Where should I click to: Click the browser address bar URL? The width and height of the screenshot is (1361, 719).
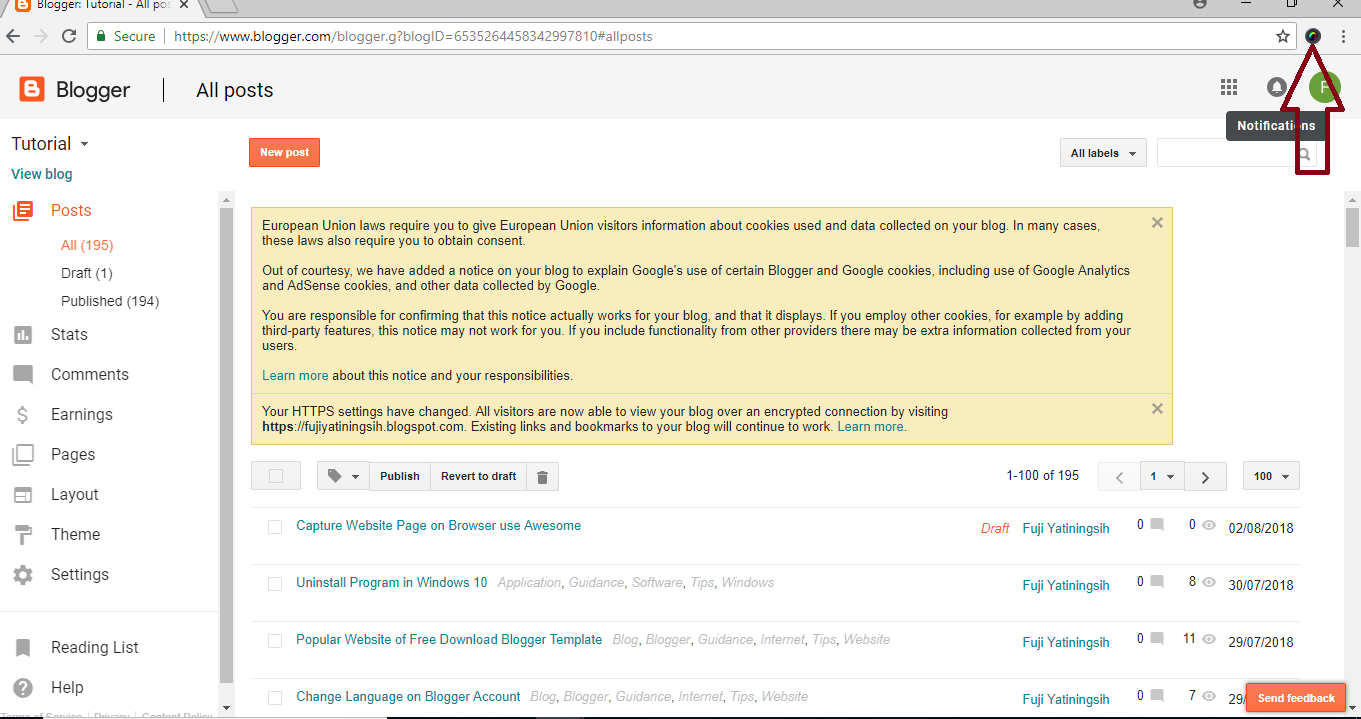(412, 36)
